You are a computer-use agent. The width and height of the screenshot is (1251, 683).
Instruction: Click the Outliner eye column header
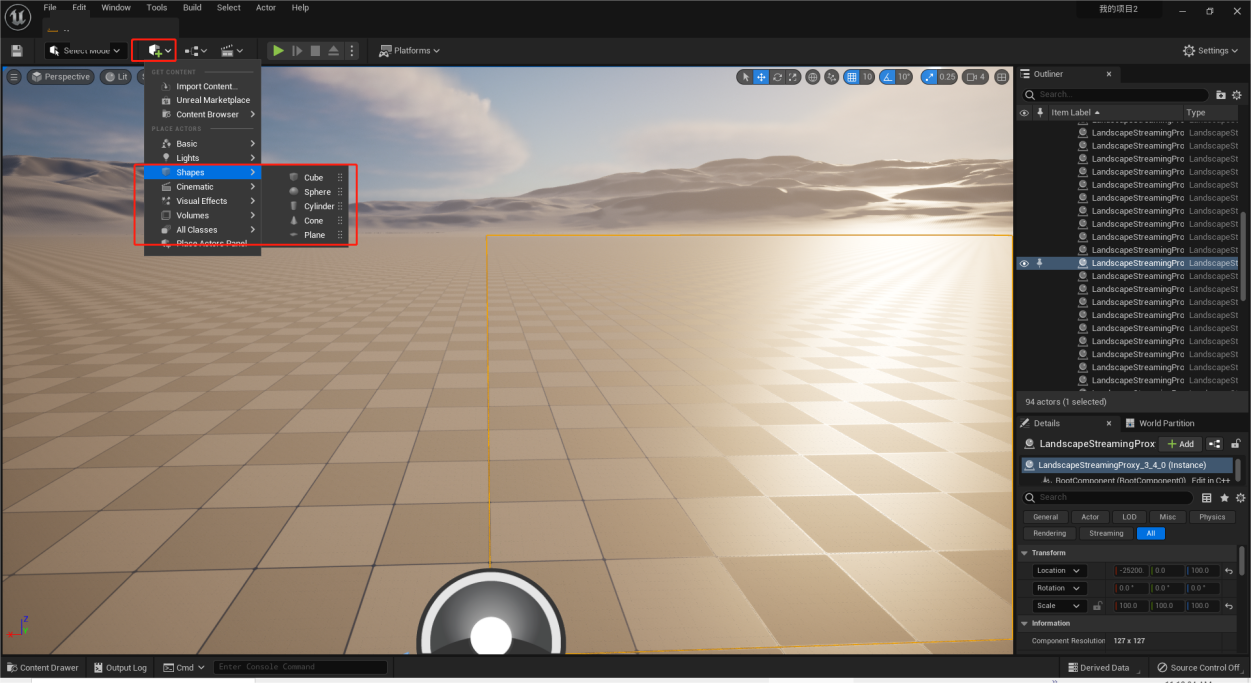click(1024, 113)
